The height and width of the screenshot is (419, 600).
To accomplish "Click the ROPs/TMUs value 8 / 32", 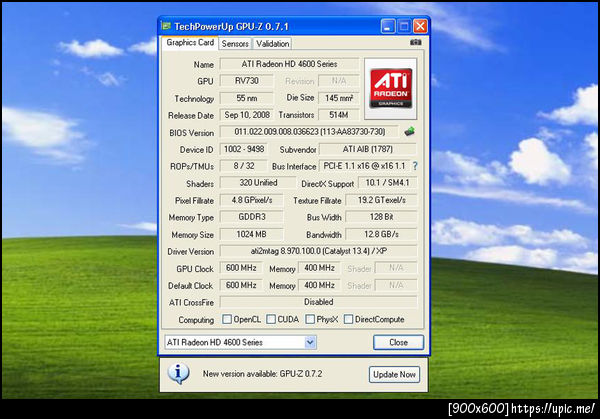I will point(244,166).
